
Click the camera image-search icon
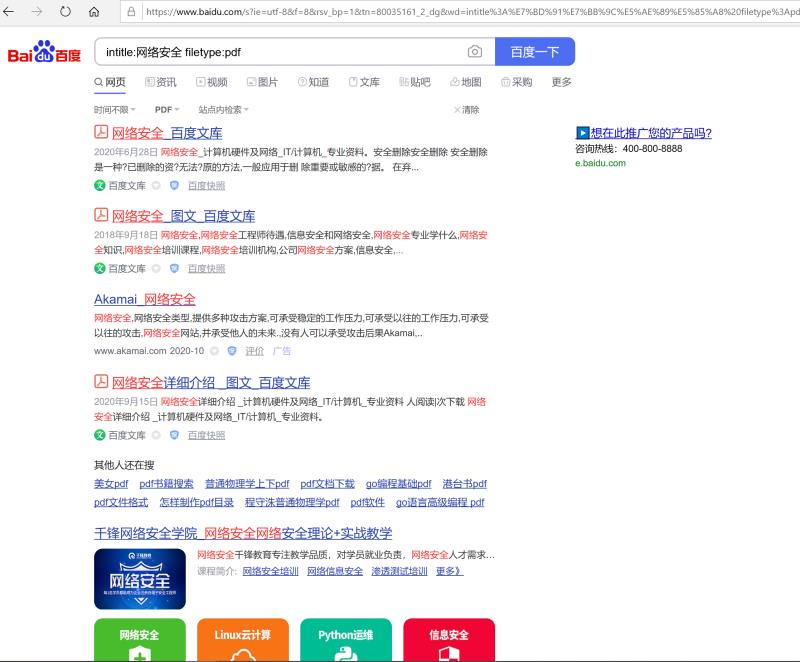tap(474, 52)
